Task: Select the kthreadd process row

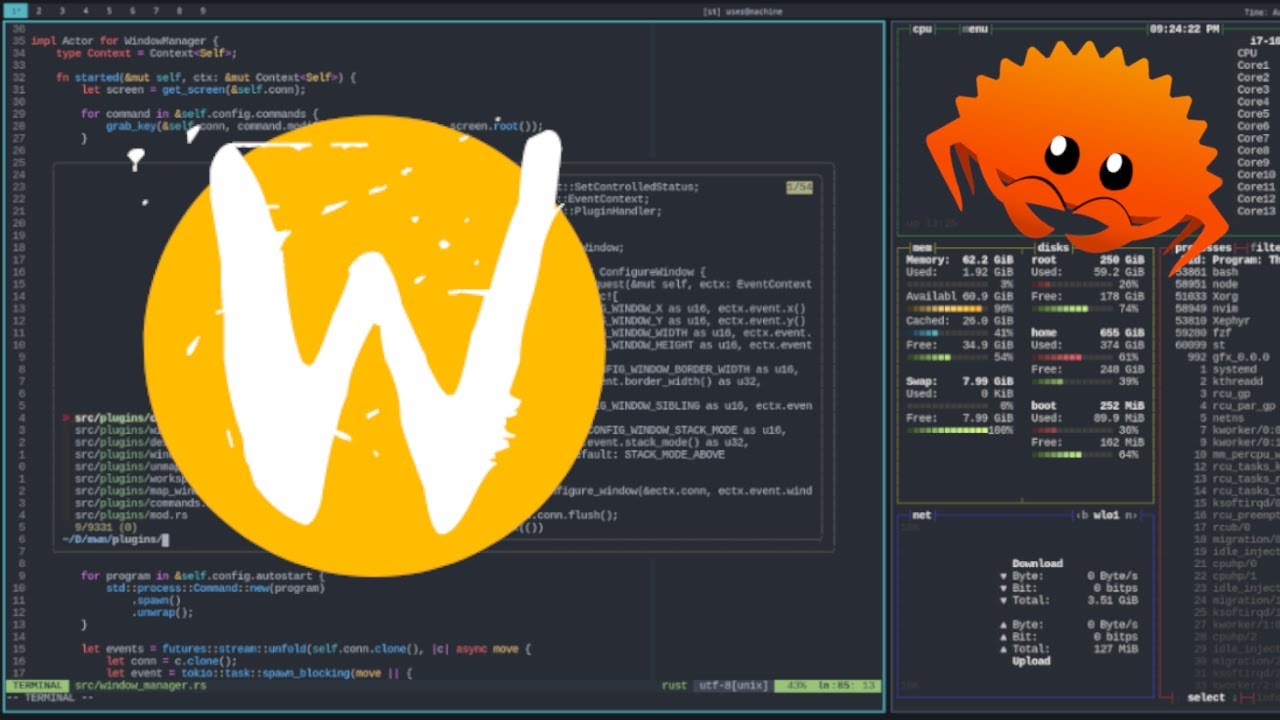Action: tap(1227, 381)
